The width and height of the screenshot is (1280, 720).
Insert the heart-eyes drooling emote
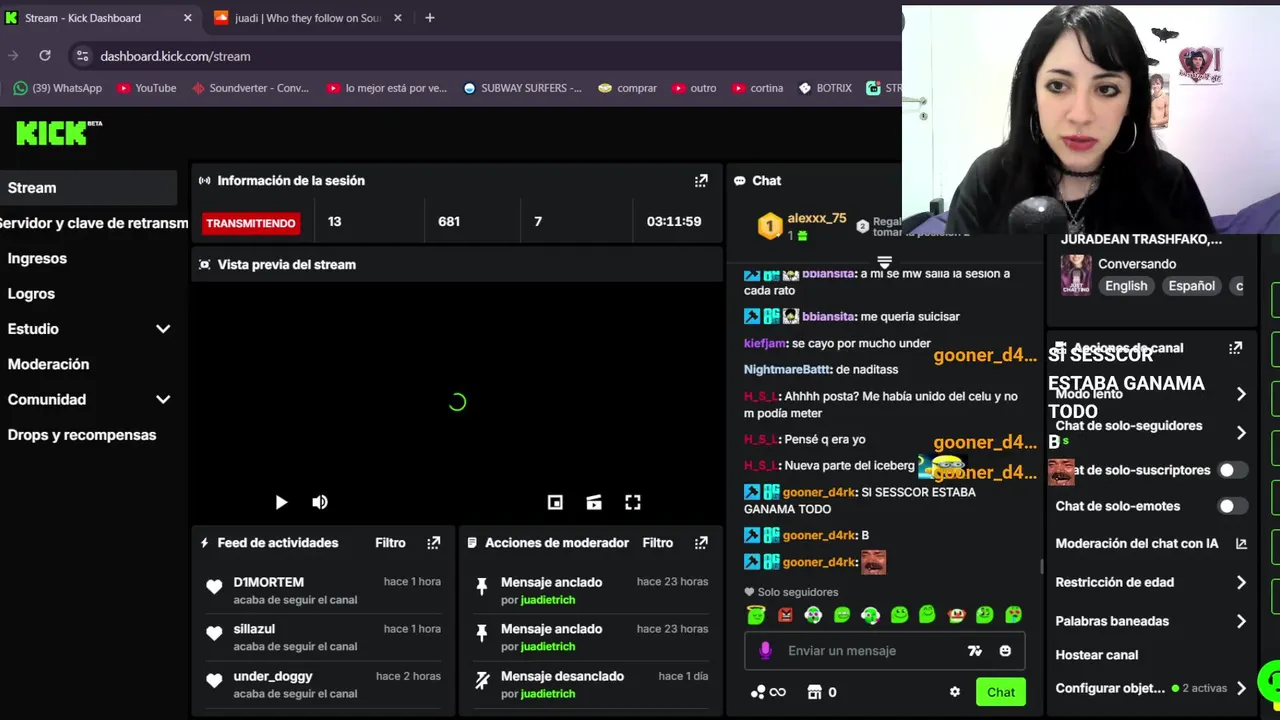tap(1014, 615)
